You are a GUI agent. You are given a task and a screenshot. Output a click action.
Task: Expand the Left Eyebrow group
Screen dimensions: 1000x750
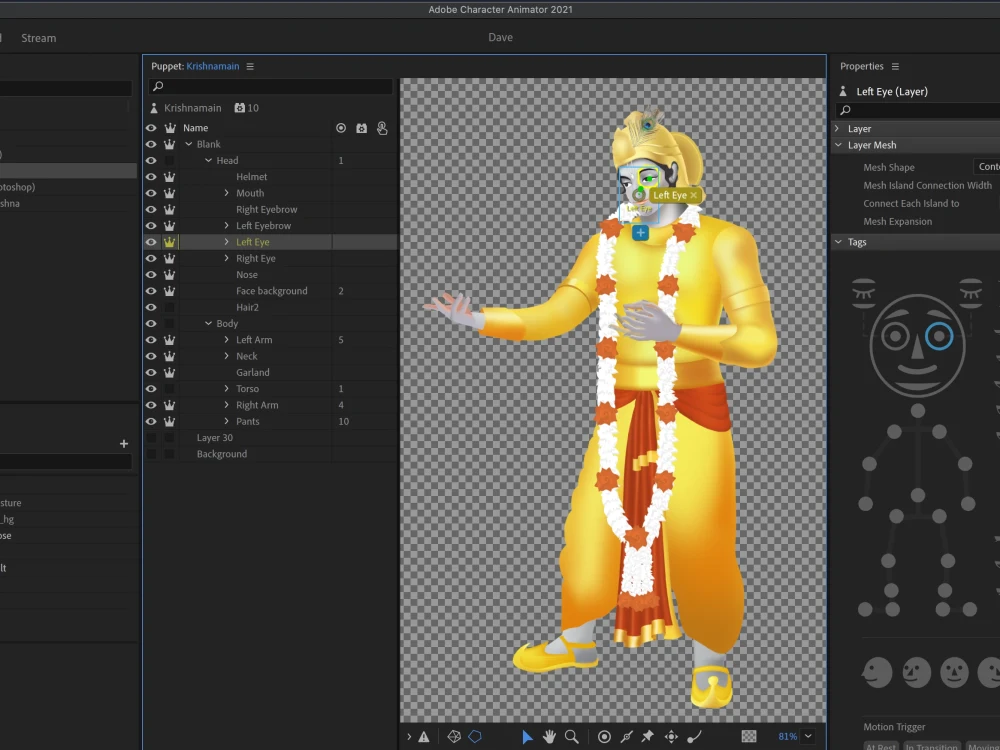point(226,226)
